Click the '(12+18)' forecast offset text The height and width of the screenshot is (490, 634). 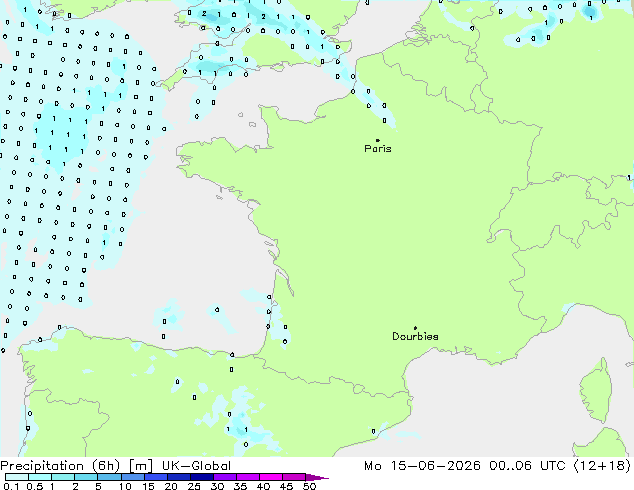[x=602, y=466]
